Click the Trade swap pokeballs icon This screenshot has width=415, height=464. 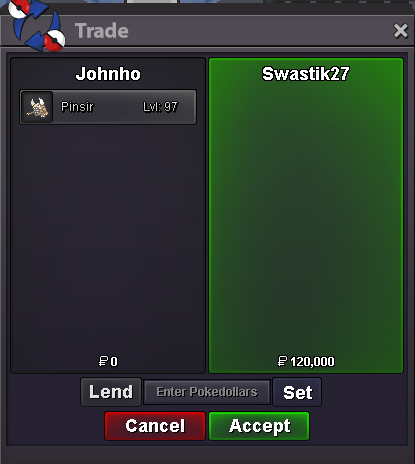(36, 26)
